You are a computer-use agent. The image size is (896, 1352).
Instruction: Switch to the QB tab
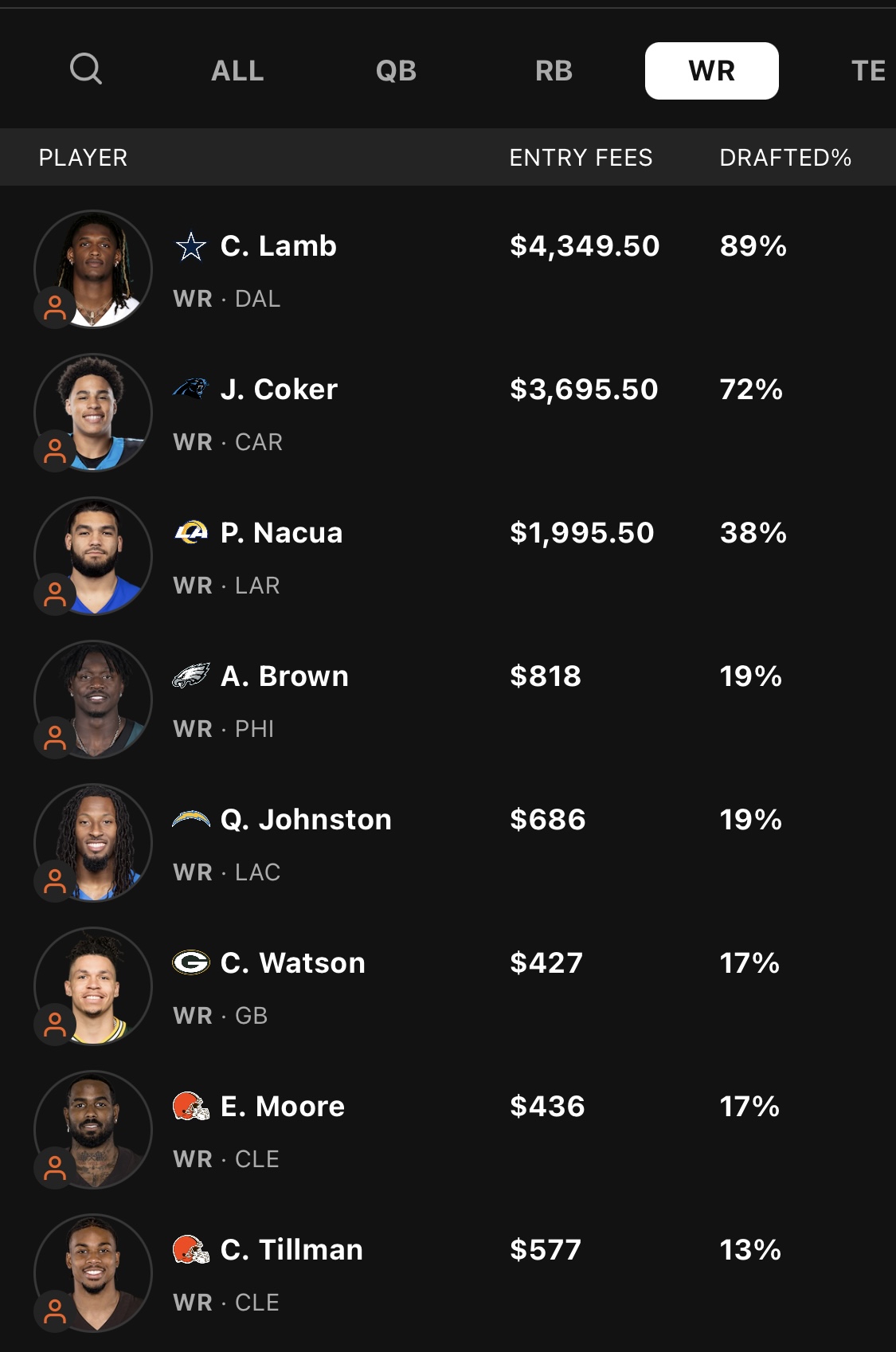[x=396, y=71]
